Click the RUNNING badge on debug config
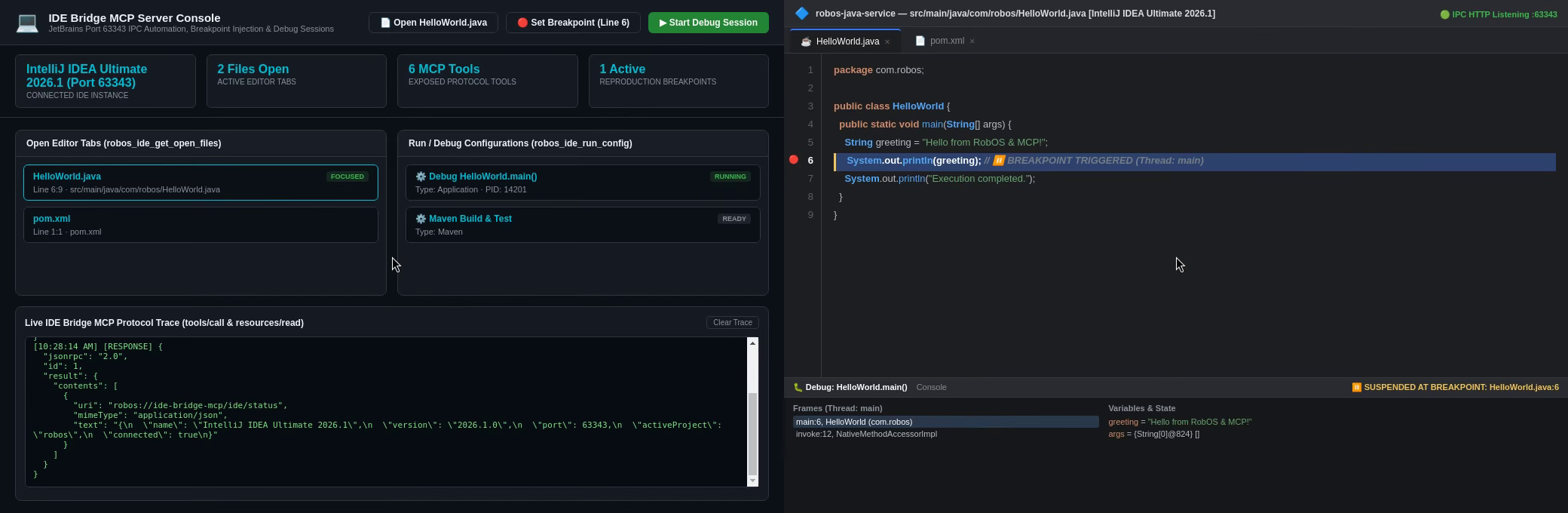This screenshot has height=513, width=1568. [730, 177]
